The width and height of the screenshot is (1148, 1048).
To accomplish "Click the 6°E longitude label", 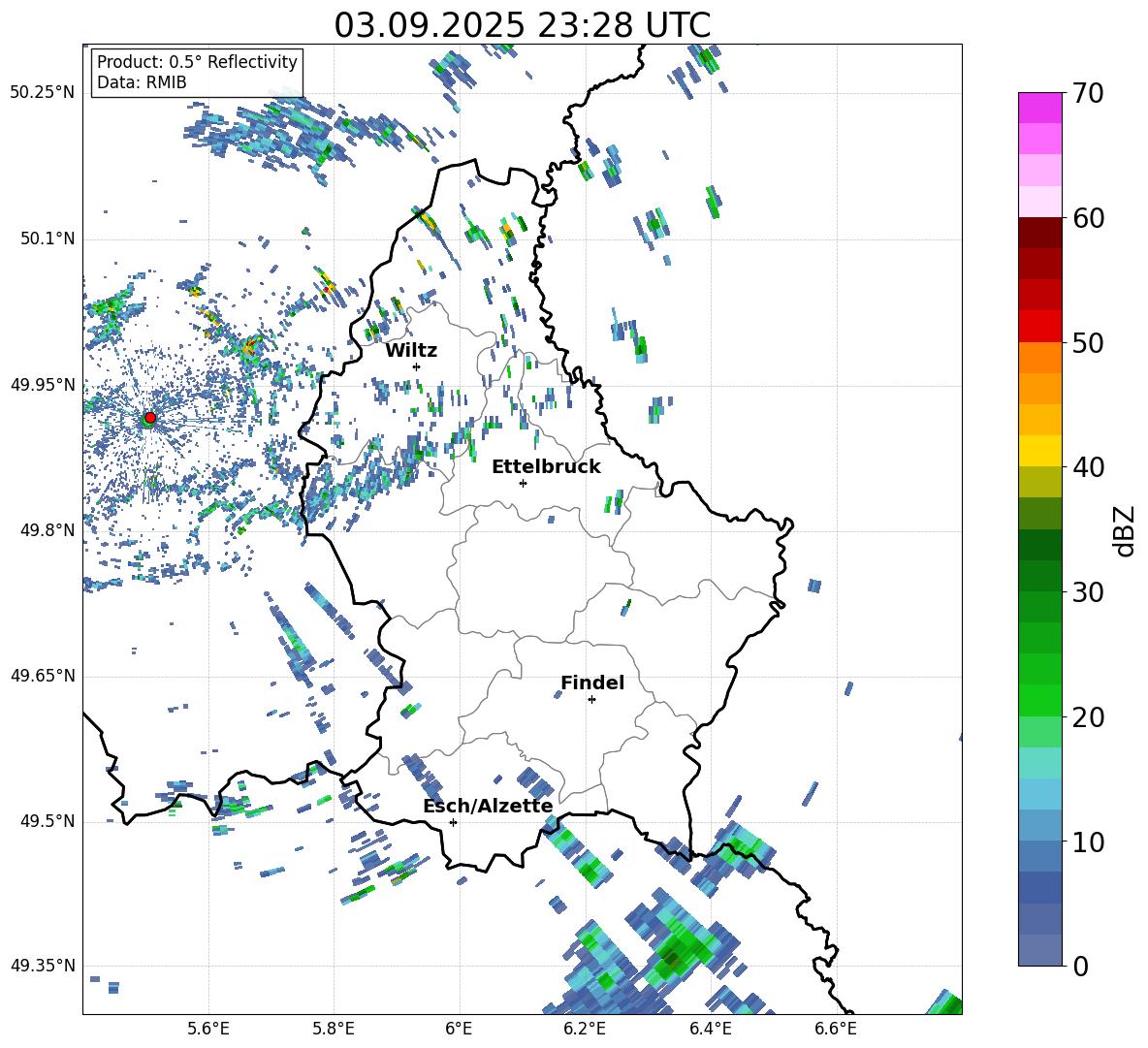I will pyautogui.click(x=459, y=1029).
